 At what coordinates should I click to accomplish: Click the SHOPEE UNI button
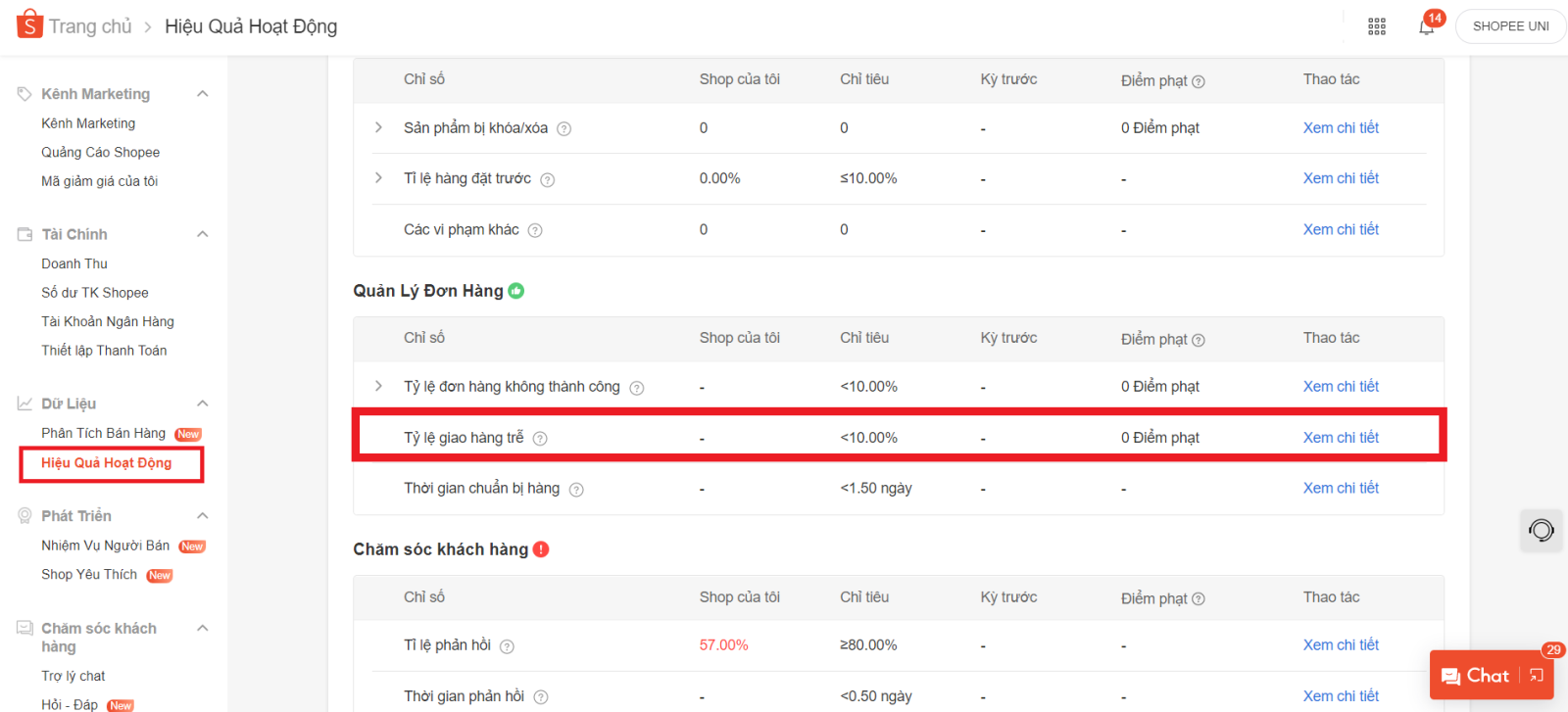click(1510, 26)
